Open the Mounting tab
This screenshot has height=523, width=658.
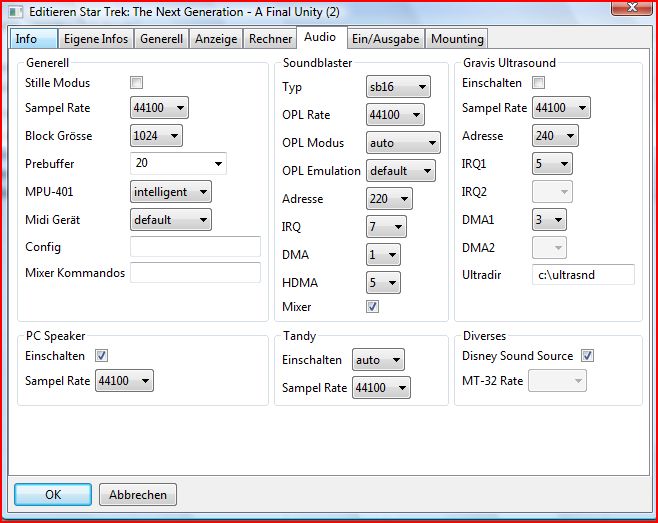point(457,39)
